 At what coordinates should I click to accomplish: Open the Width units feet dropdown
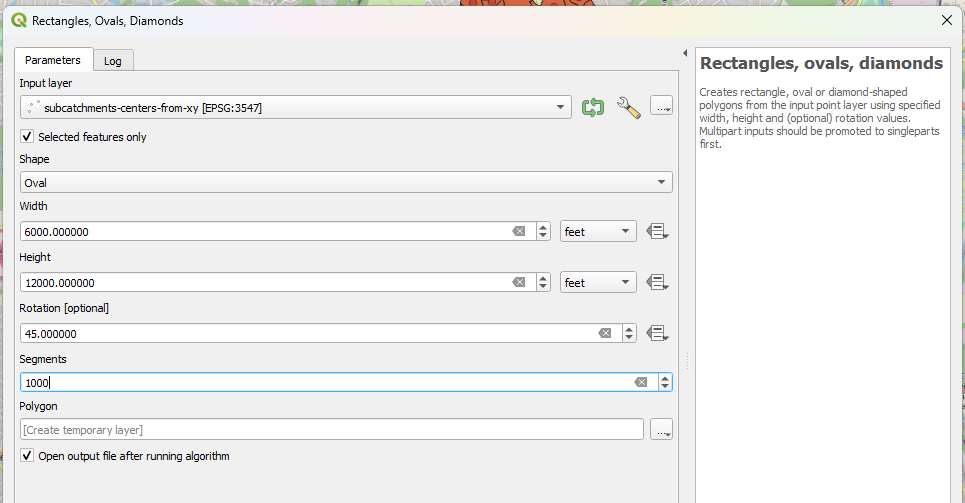coord(598,231)
